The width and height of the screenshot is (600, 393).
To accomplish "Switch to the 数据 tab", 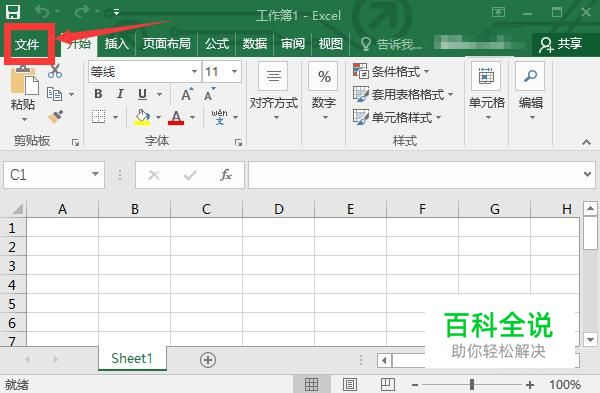I will coord(254,44).
